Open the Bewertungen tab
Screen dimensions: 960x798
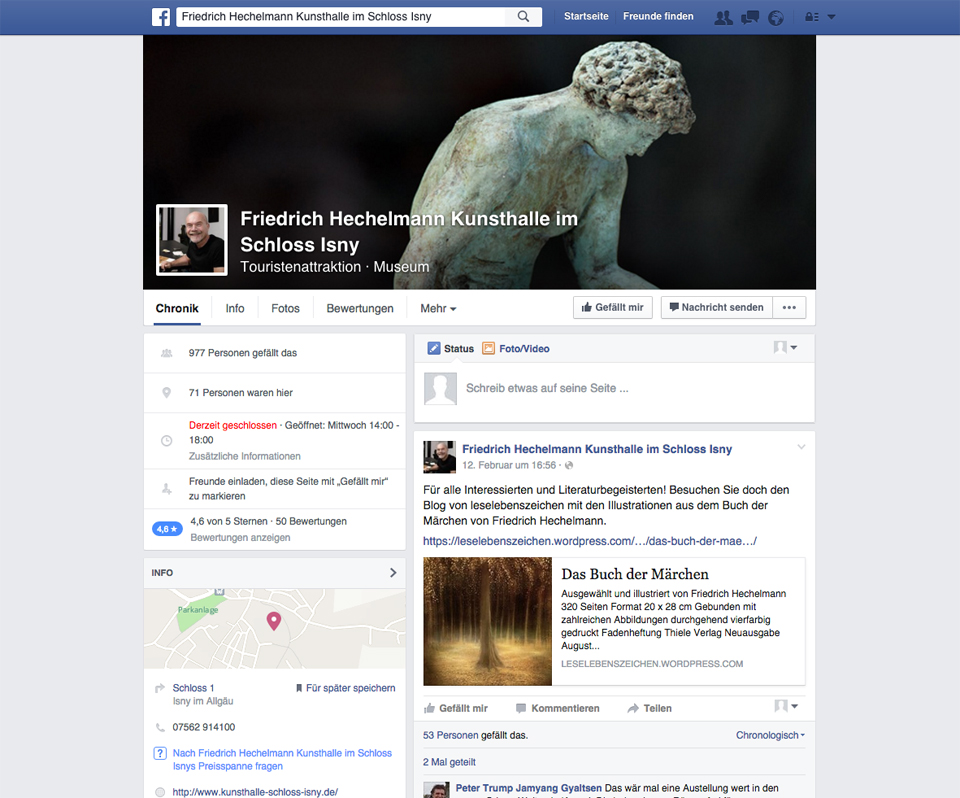[360, 308]
